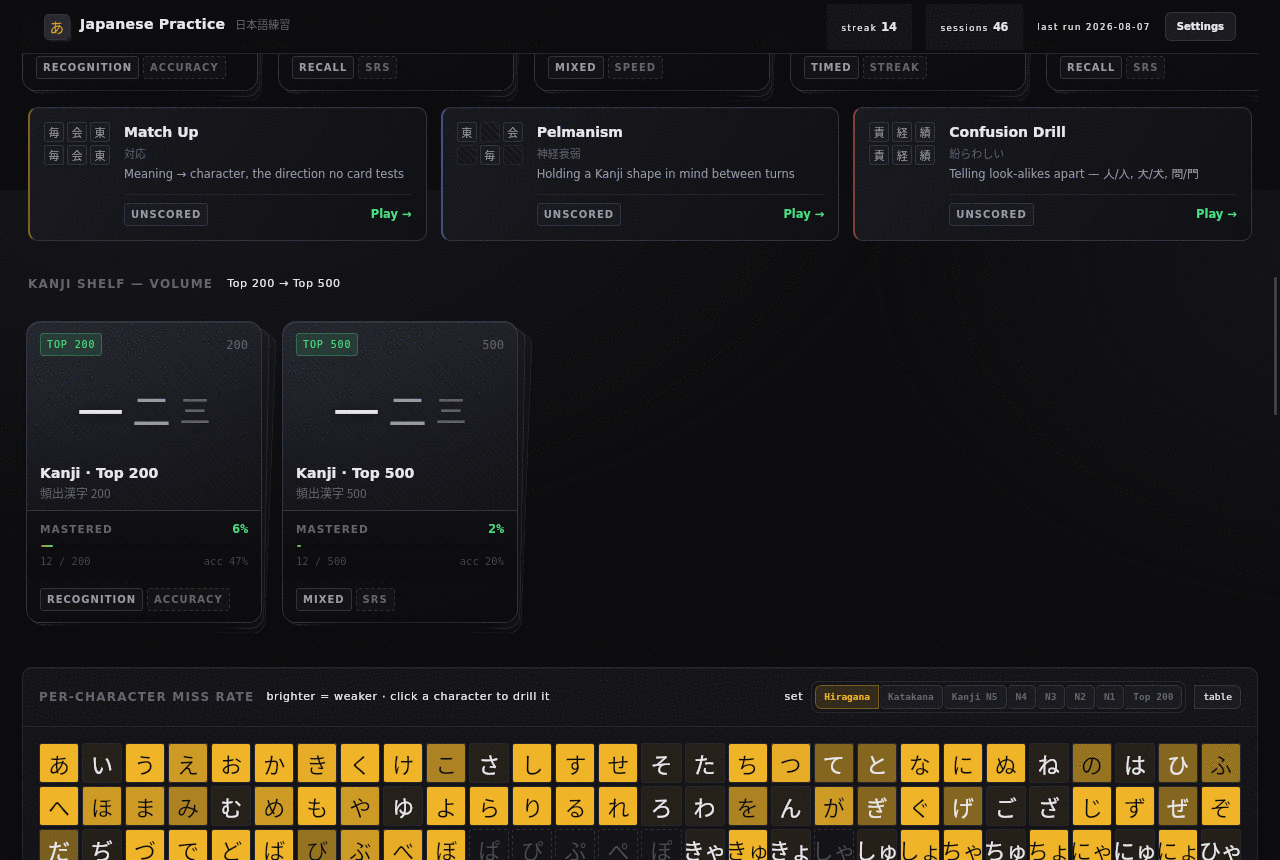Click the green TOP 200 badge
This screenshot has width=1280, height=860.
71,344
